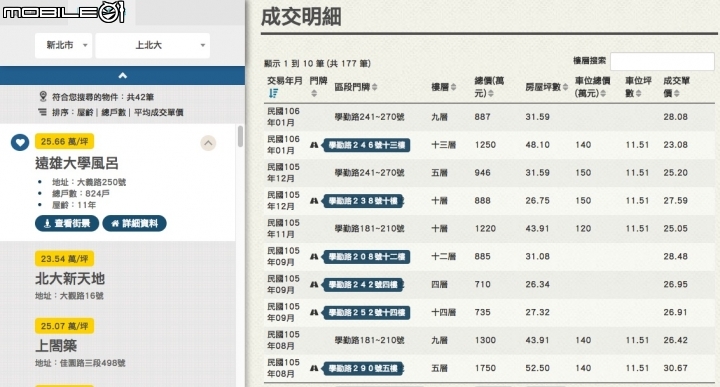Image resolution: width=720 pixels, height=387 pixels.
Task: Sort the table by 樓層 column
Action: [x=444, y=87]
